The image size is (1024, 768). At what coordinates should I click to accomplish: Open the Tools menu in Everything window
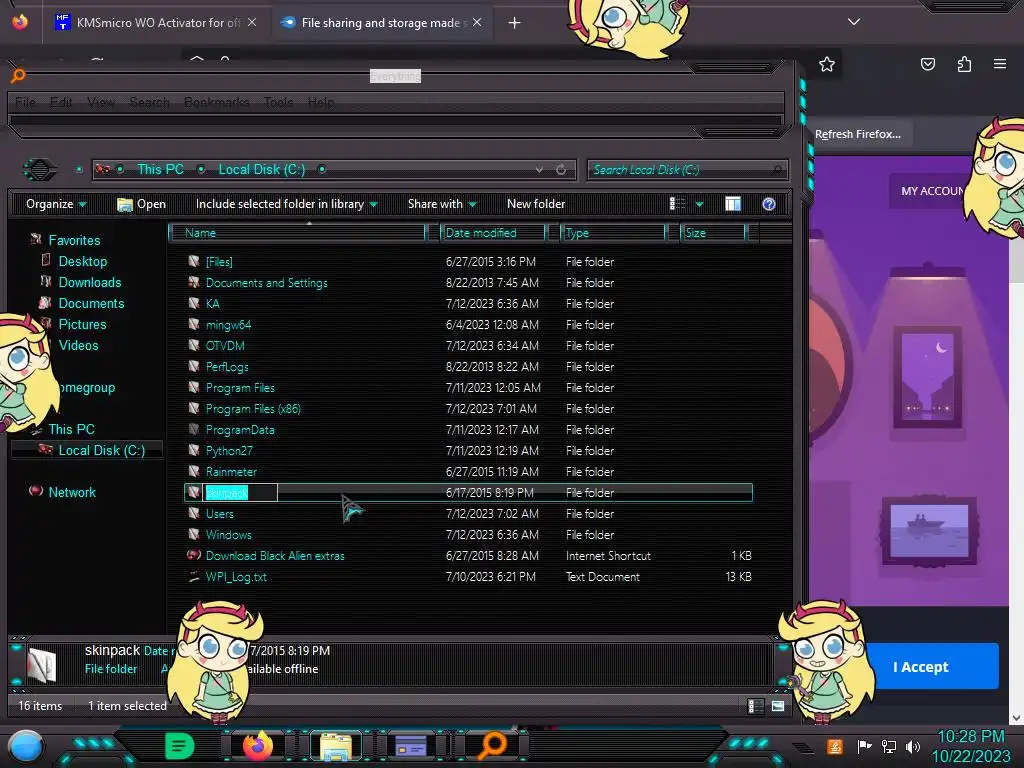(278, 103)
